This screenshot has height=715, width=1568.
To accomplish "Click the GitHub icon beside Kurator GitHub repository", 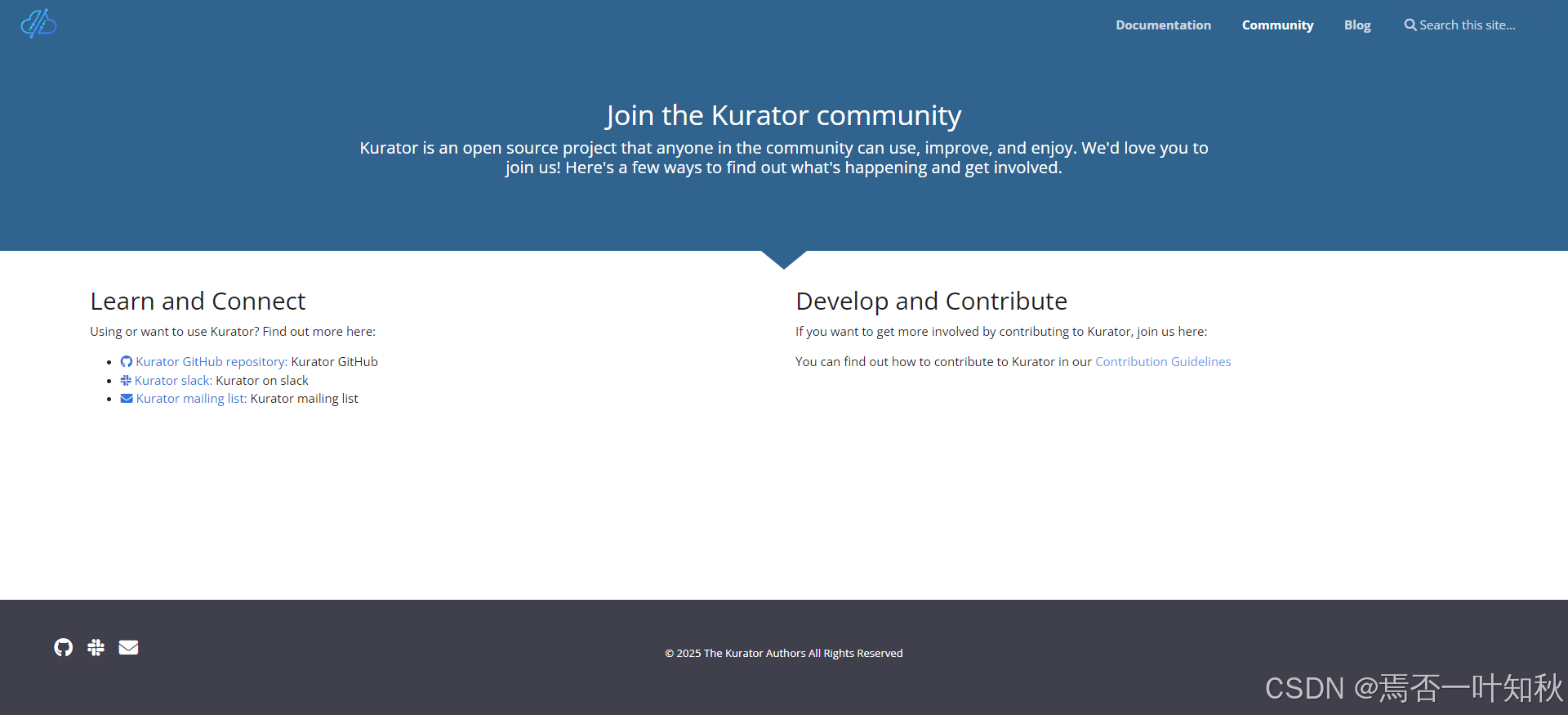I will click(127, 362).
